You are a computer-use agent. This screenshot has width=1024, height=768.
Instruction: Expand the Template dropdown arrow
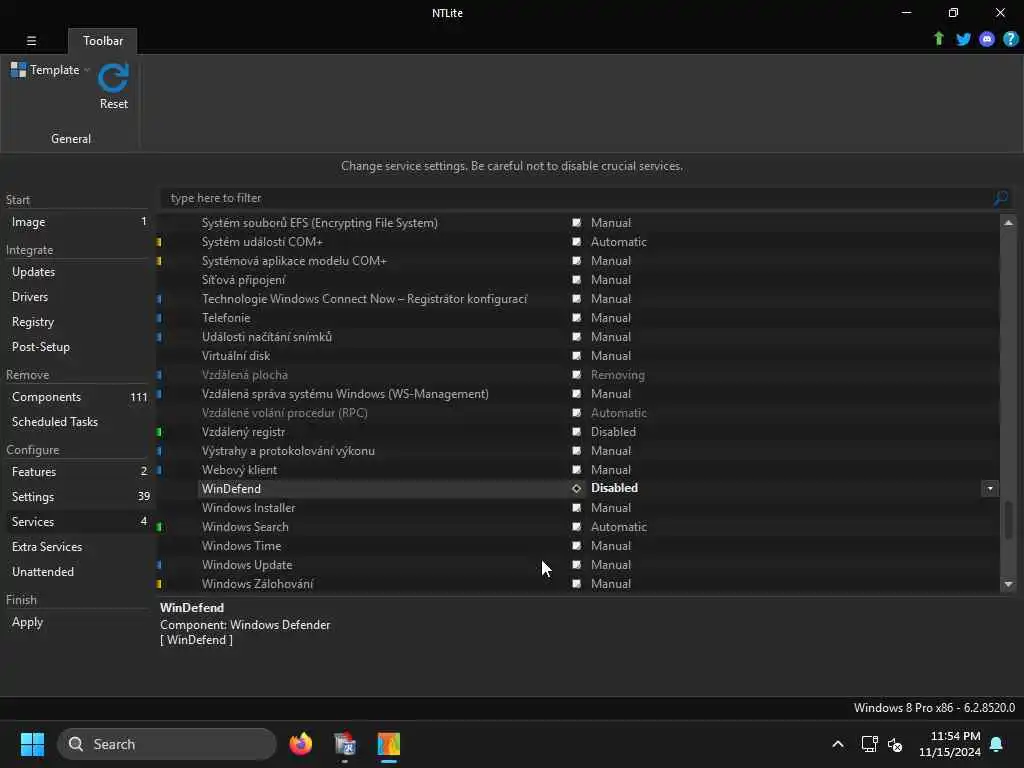87,70
